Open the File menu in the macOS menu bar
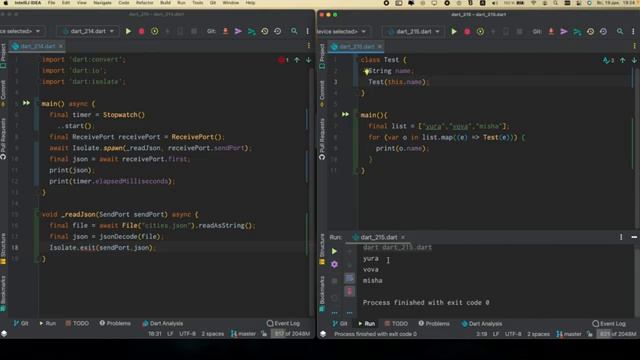The width and height of the screenshot is (640, 360). [51, 3]
